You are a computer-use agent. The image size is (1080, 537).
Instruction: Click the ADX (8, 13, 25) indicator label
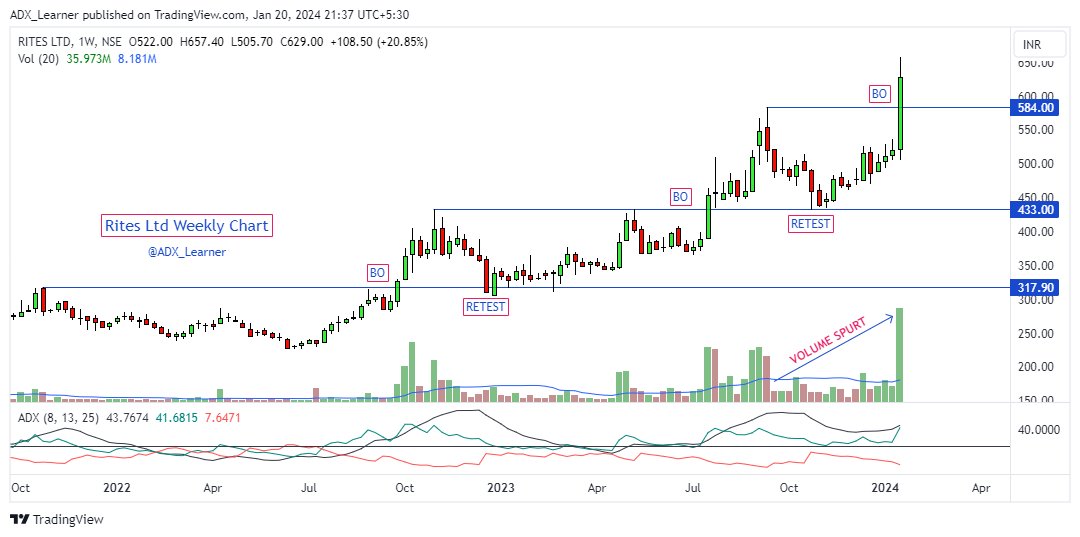pos(59,417)
